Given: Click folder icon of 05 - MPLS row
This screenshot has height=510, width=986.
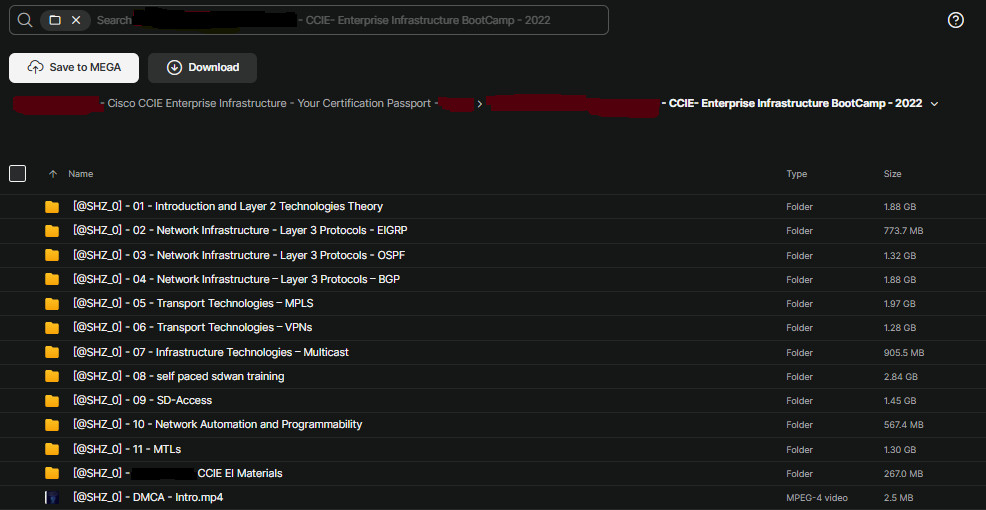Looking at the screenshot, I should point(52,304).
